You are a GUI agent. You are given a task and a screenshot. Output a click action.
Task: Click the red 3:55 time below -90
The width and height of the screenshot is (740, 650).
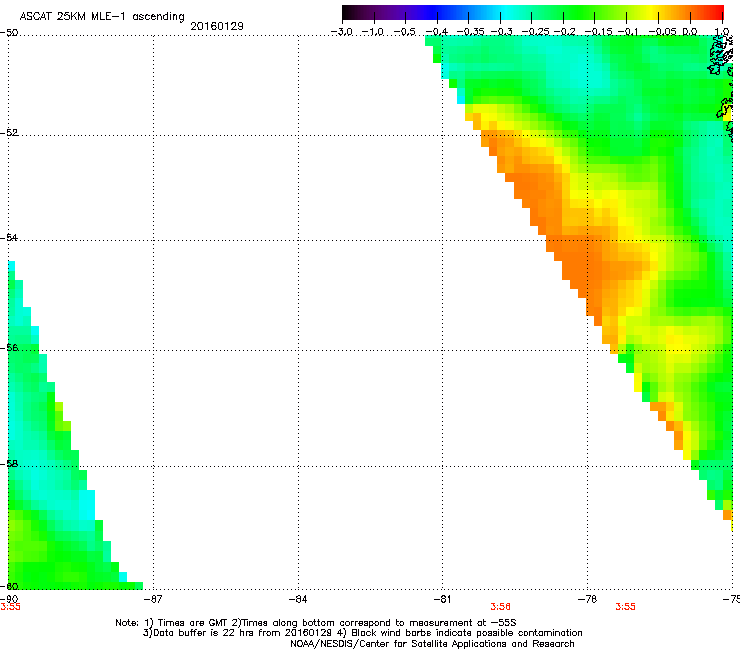tap(10, 607)
